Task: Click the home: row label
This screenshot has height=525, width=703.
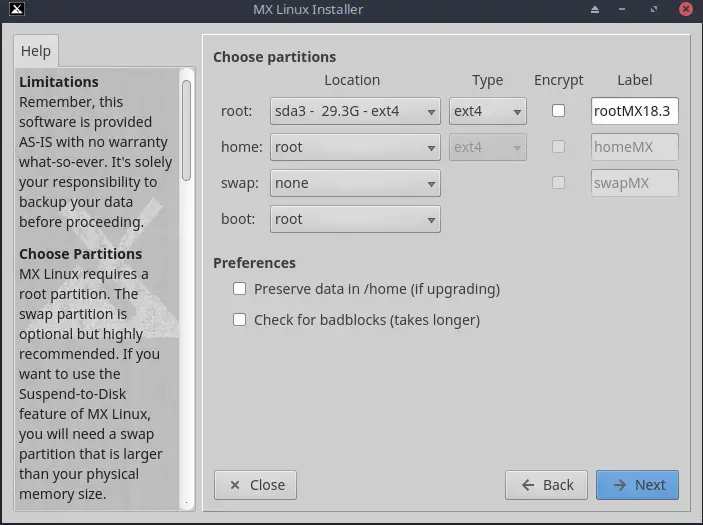Action: pos(242,147)
